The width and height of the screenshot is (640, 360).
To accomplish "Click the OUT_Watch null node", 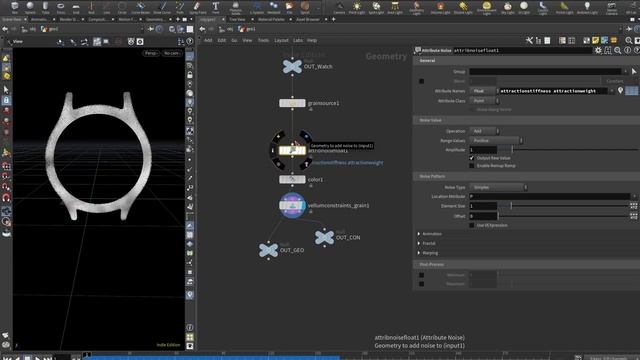I will click(292, 66).
